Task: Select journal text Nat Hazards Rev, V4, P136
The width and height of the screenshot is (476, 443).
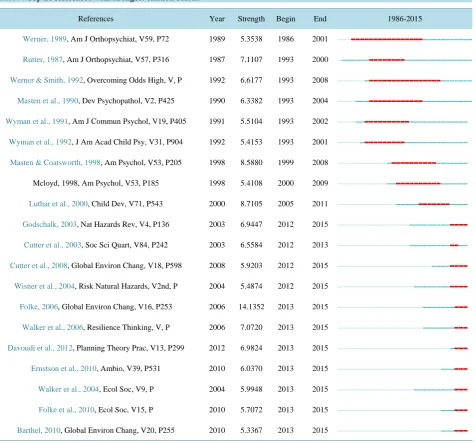Action: [x=125, y=224]
